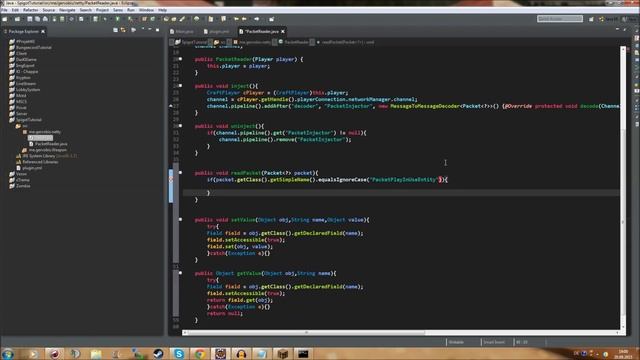Fold the setValue() method
640x360 pixels.
[x=180, y=220]
